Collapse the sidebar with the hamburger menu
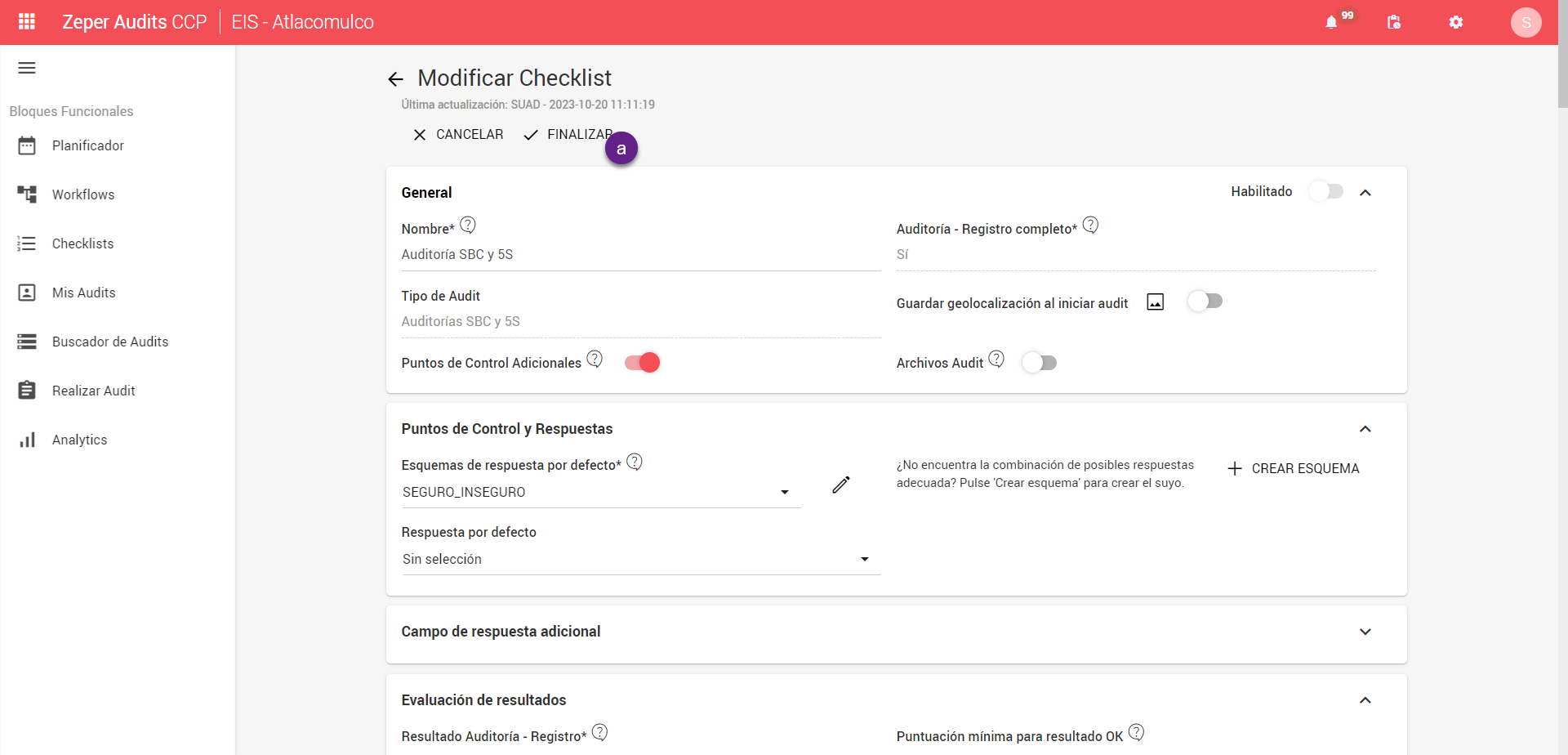The image size is (1568, 755). click(27, 68)
